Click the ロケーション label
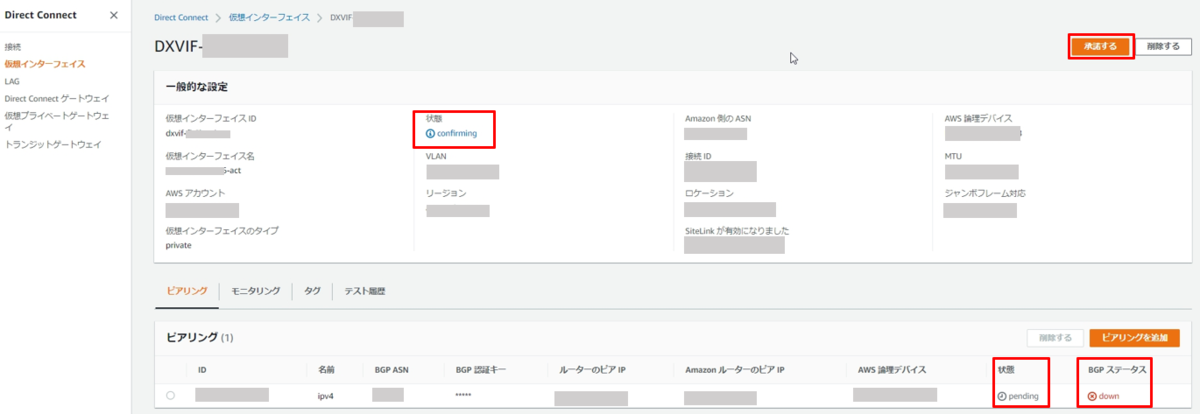1200x414 pixels. coord(710,193)
